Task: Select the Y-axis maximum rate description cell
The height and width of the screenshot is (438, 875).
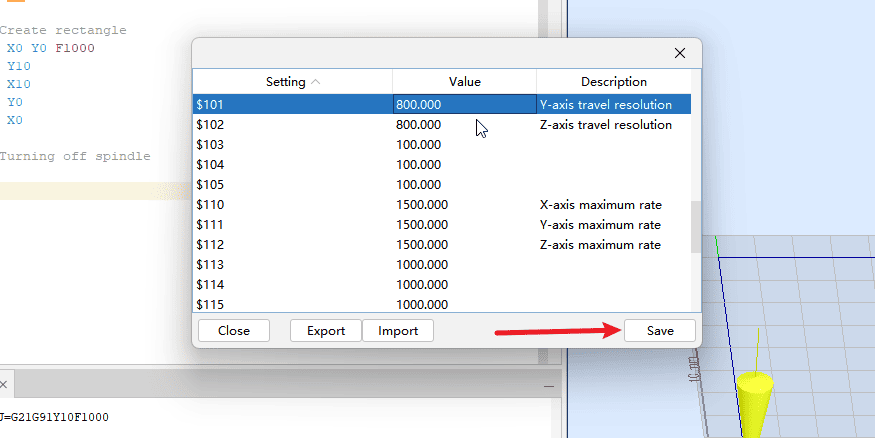Action: (613, 225)
